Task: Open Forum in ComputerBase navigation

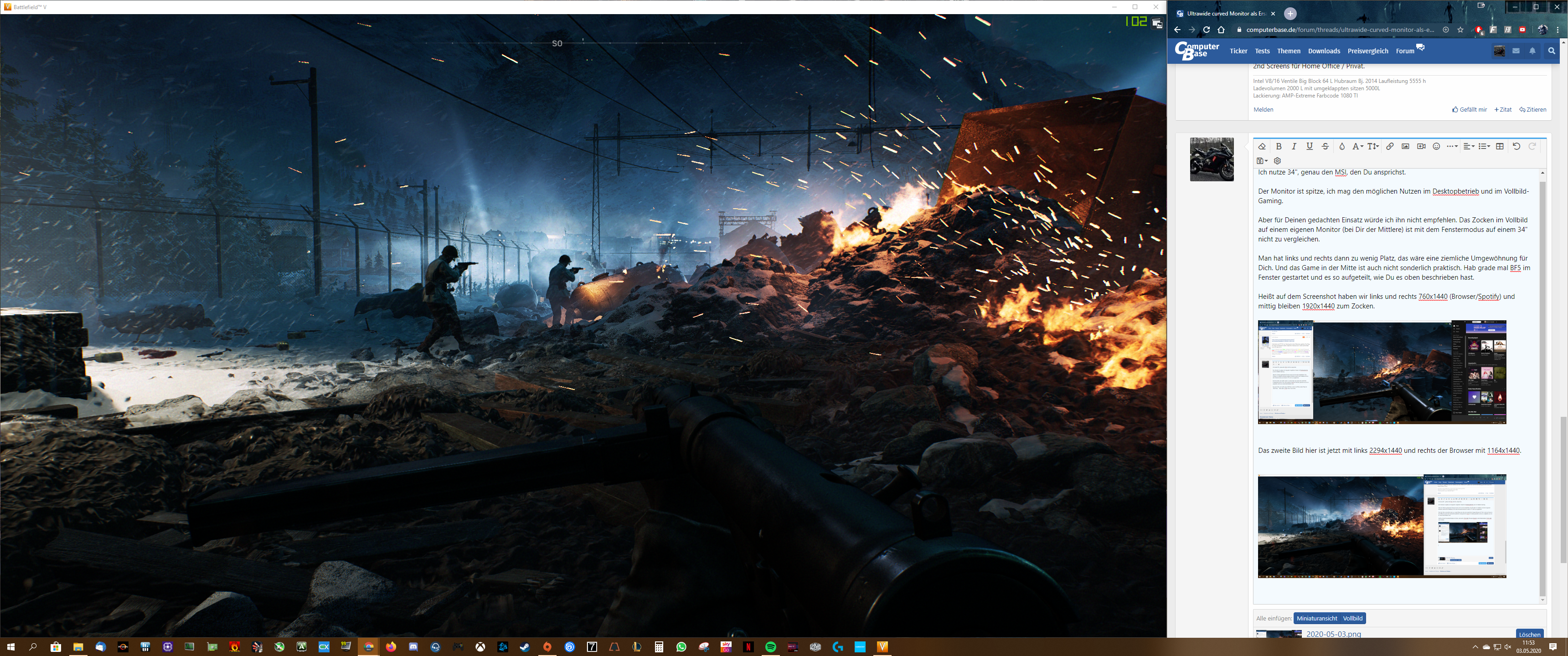Action: [1405, 51]
